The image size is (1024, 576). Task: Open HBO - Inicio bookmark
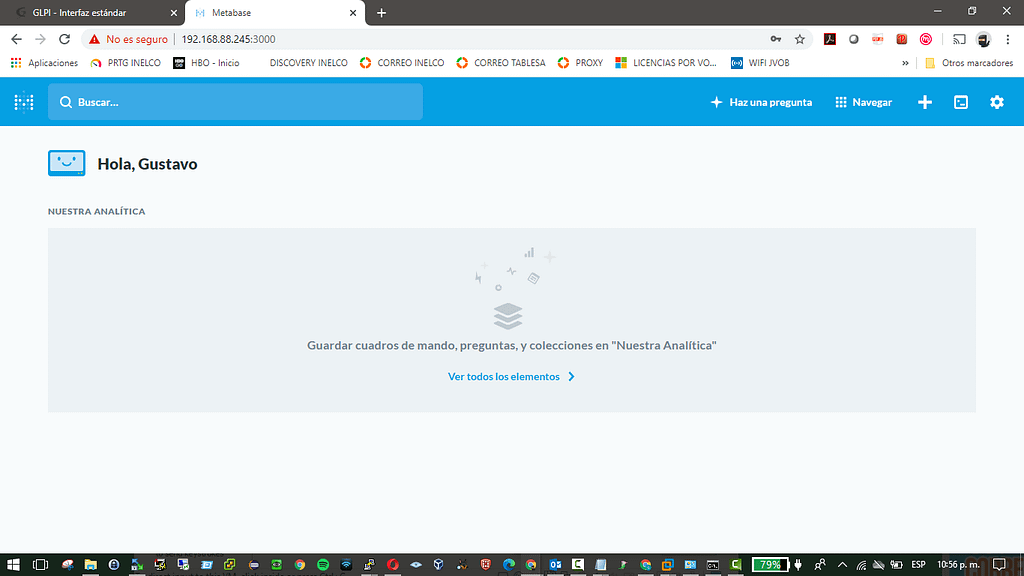click(x=206, y=63)
